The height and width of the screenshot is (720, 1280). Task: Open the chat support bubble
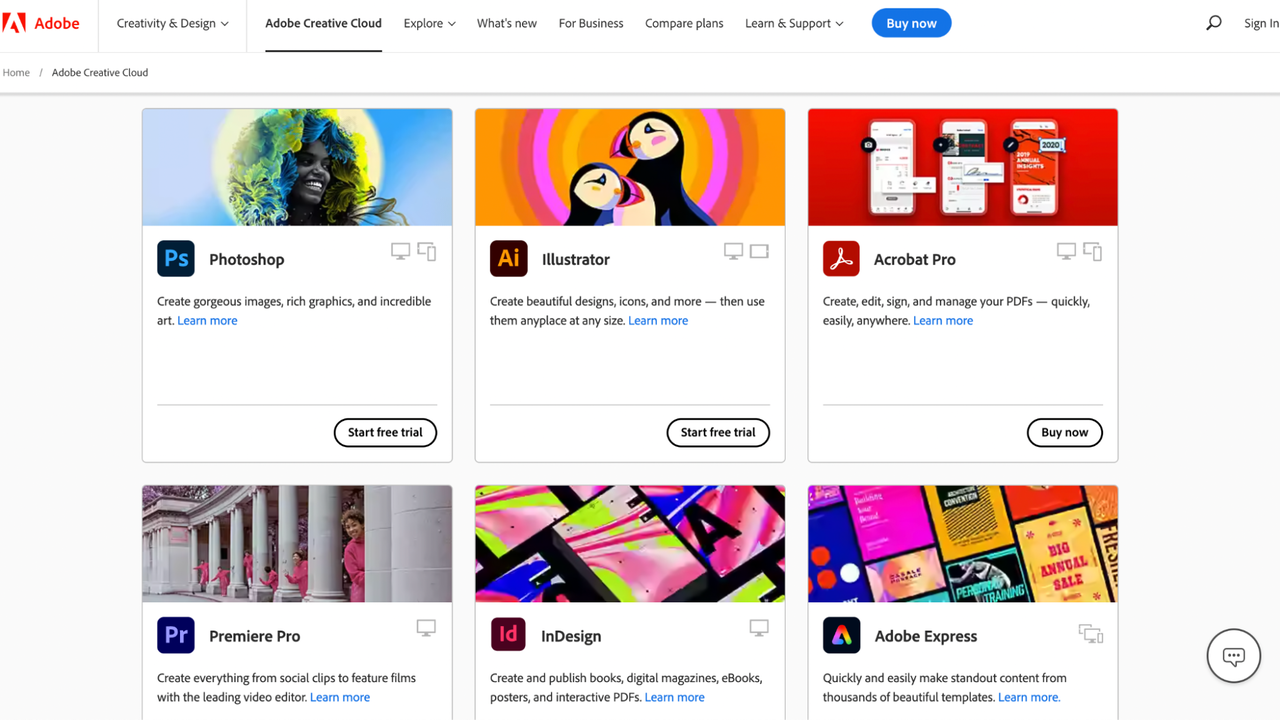(x=1233, y=655)
